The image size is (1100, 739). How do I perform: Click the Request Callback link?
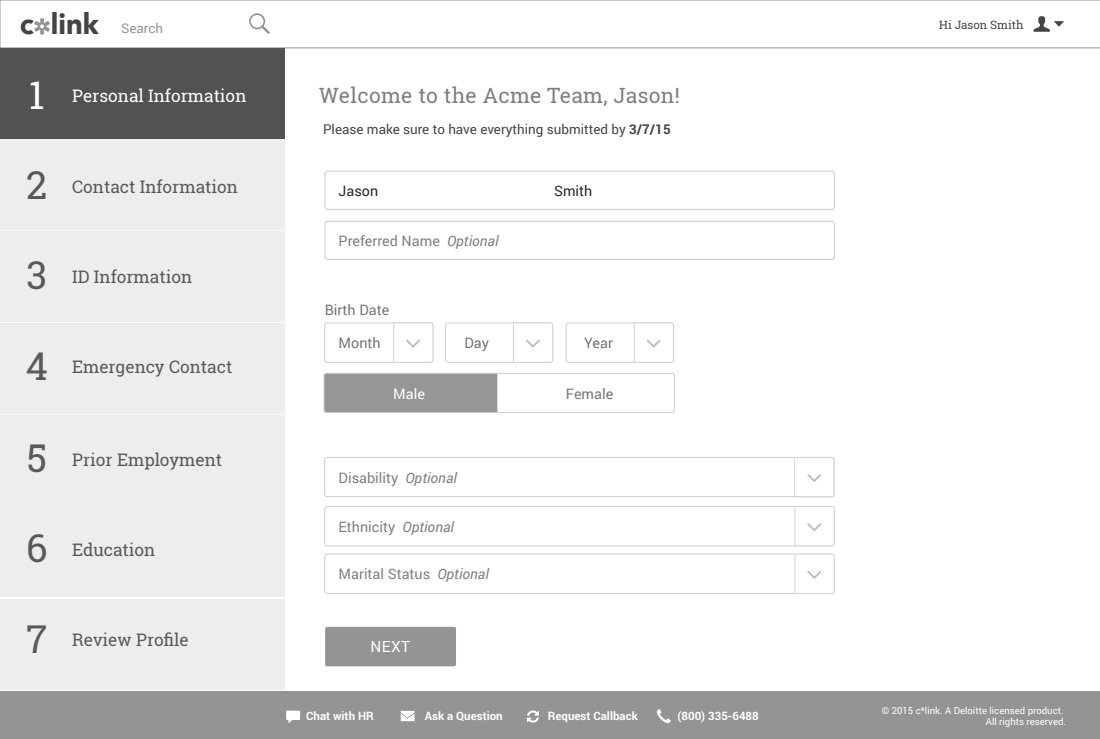(x=592, y=716)
